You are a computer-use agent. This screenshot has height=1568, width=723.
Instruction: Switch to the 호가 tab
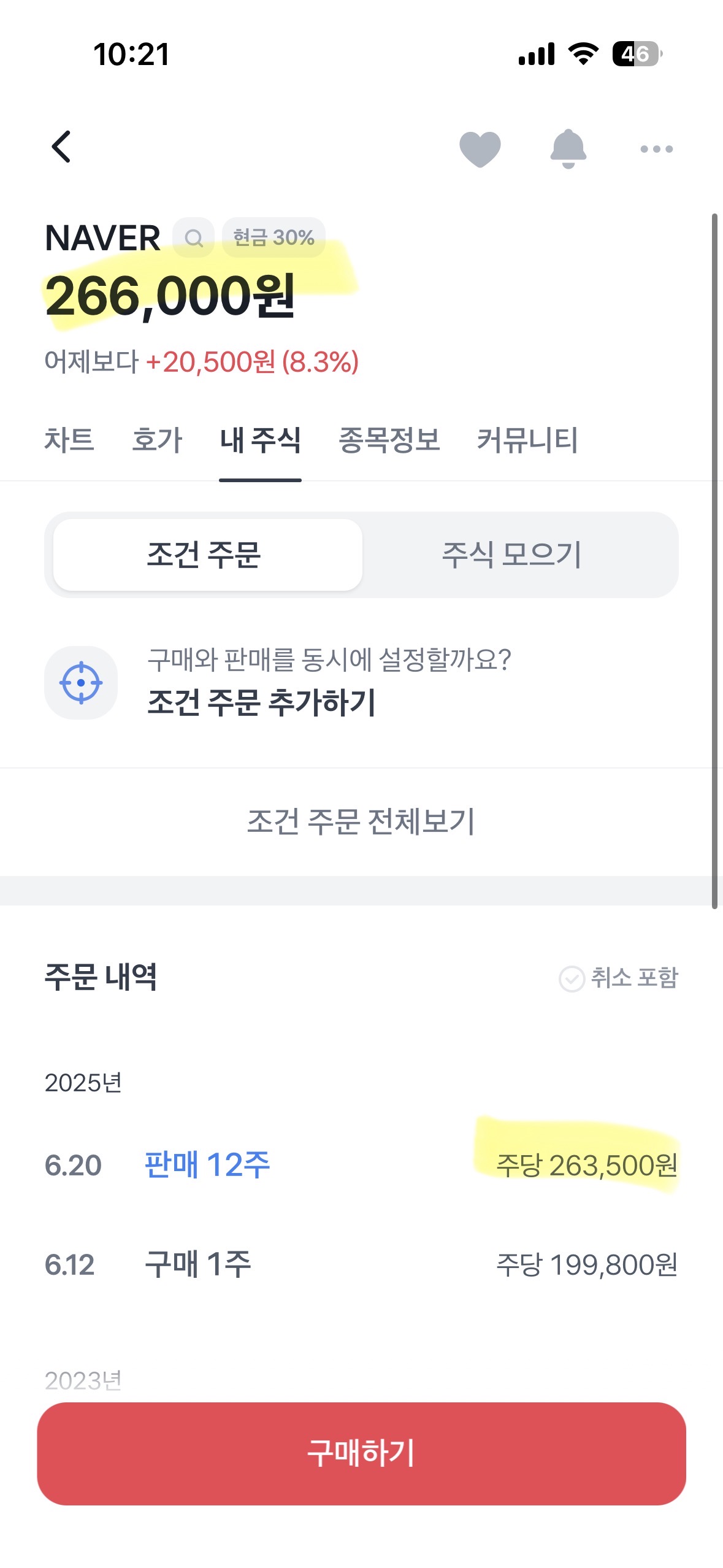158,440
